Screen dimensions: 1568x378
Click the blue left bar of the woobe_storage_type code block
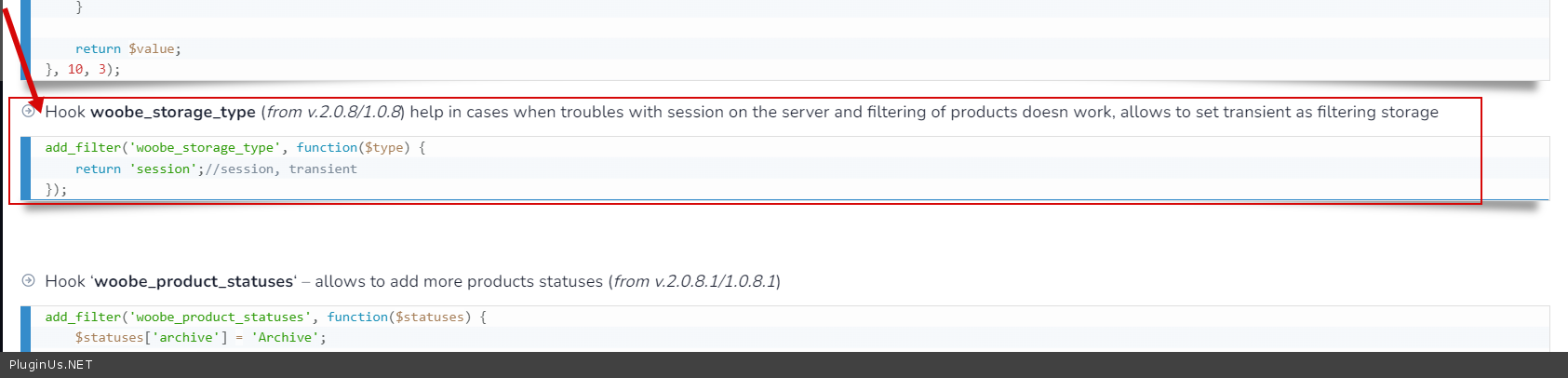[x=25, y=168]
